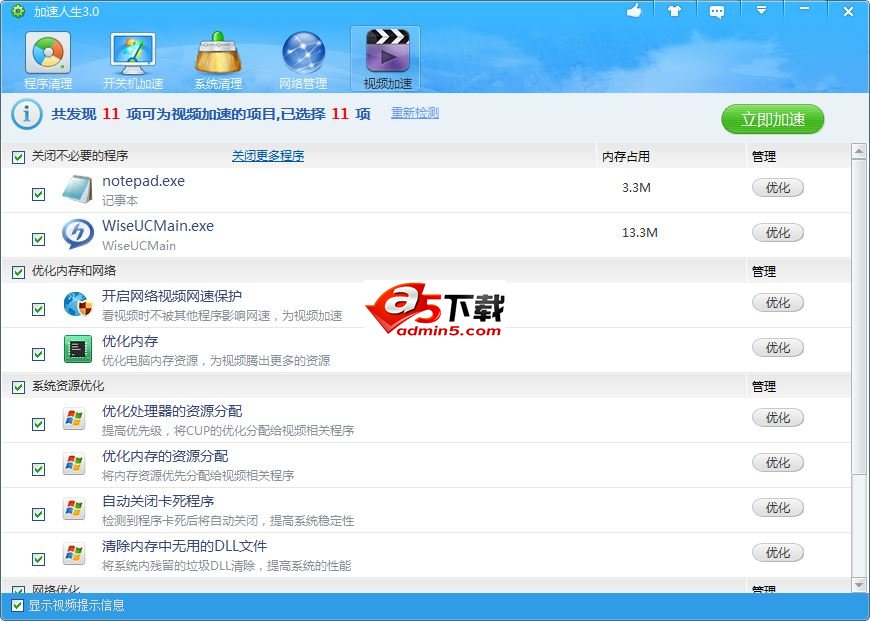Click the 内存占用 column header
Image resolution: width=870 pixels, height=621 pixels.
pyautogui.click(x=626, y=156)
